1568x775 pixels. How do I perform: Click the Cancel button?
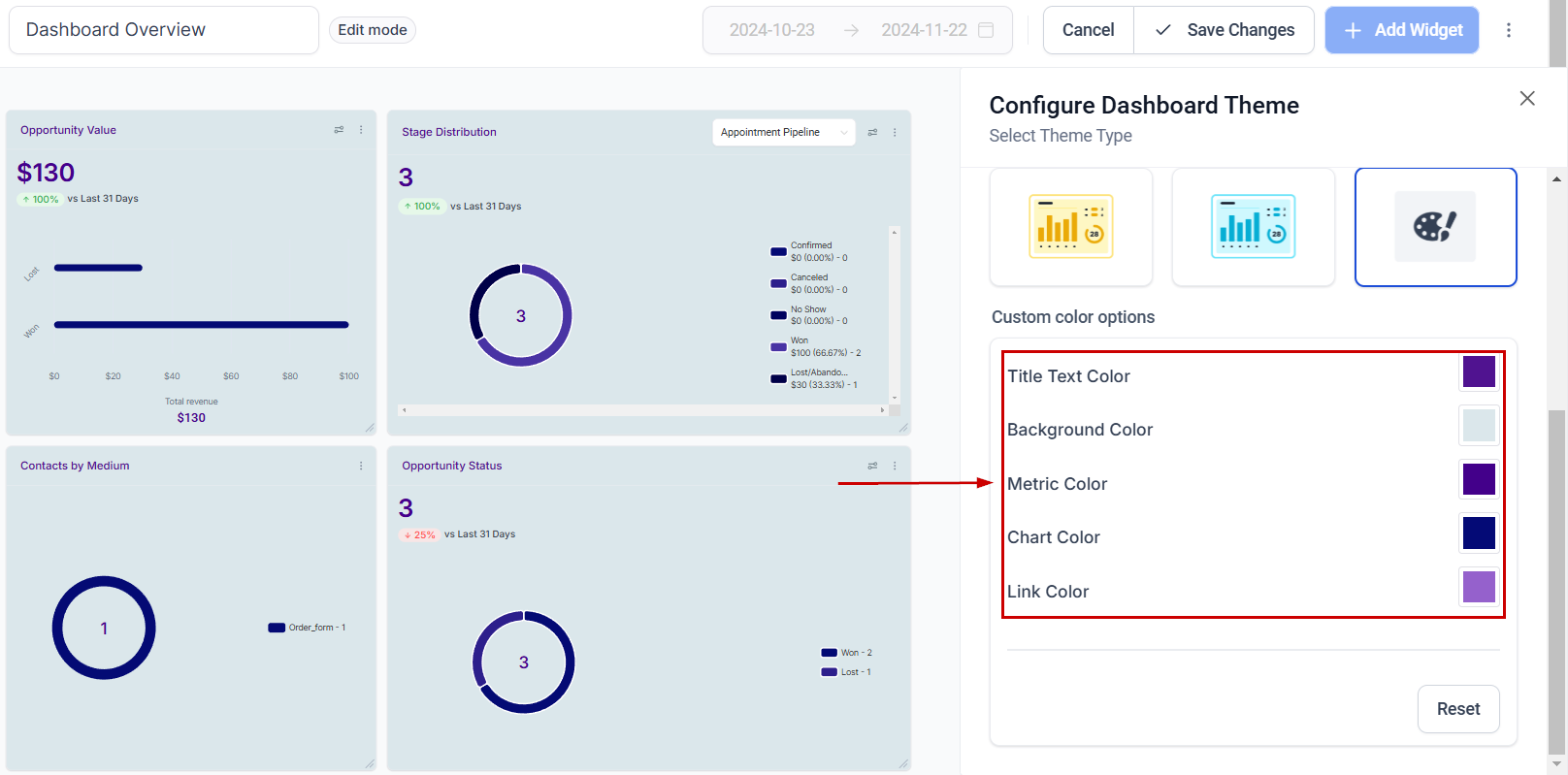1089,30
